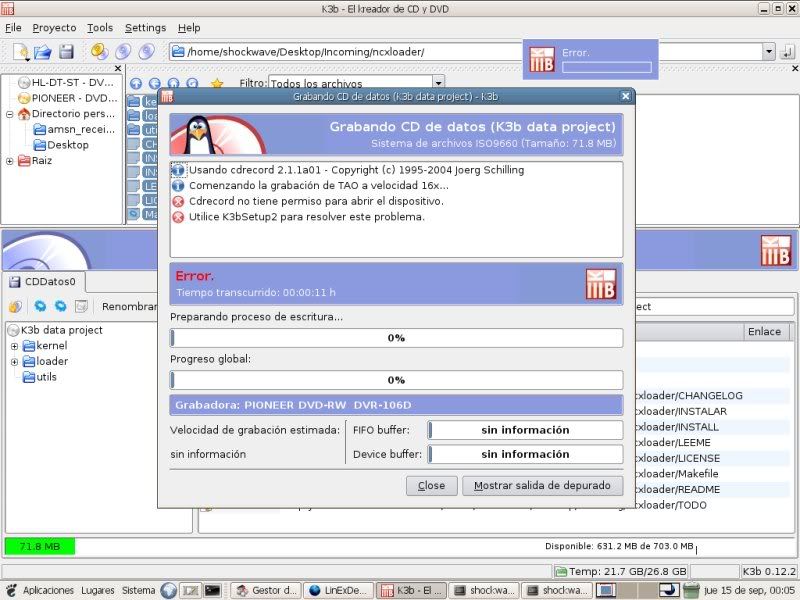Select the Desktop folder in tree
Image resolution: width=800 pixels, height=600 pixels.
tap(61, 145)
